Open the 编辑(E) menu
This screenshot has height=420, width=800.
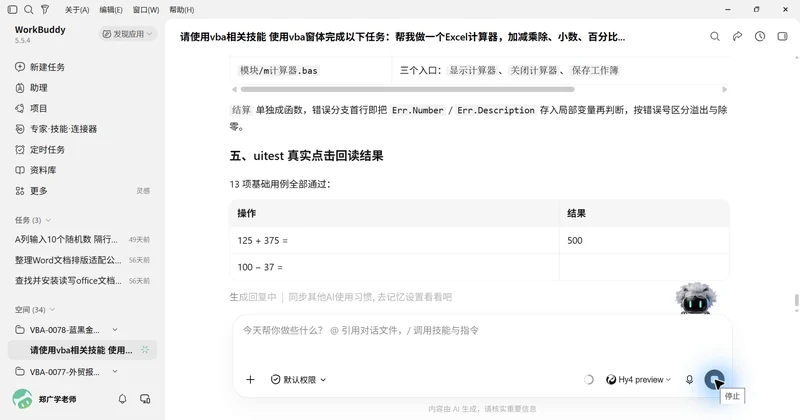[111, 10]
